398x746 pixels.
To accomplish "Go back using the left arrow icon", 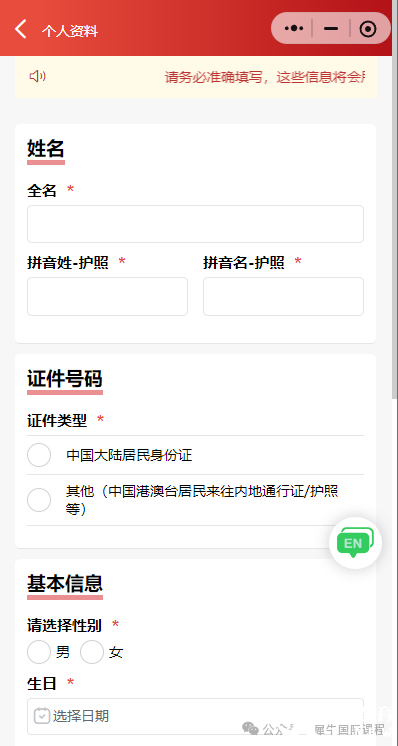I will click(20, 29).
